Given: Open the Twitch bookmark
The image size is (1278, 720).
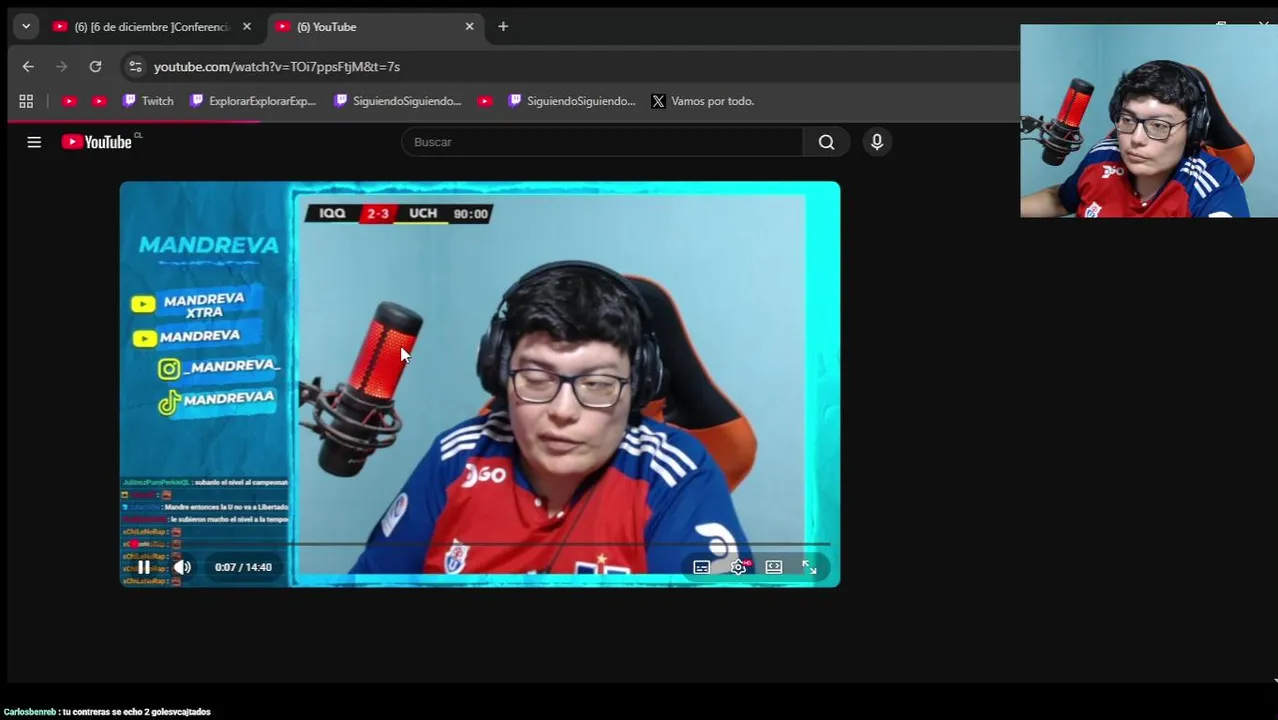Looking at the screenshot, I should (x=148, y=101).
